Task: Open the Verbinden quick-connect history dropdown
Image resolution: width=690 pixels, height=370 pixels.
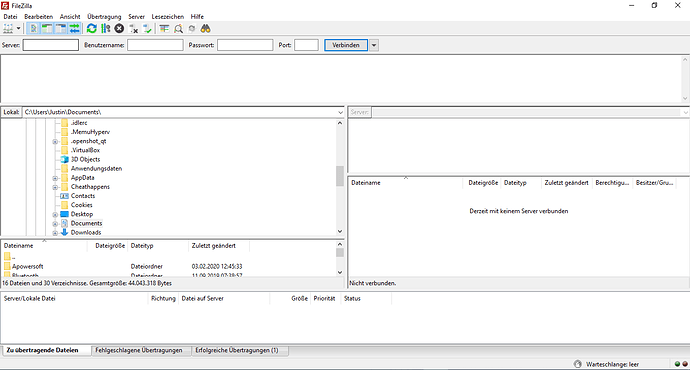Action: click(x=374, y=45)
